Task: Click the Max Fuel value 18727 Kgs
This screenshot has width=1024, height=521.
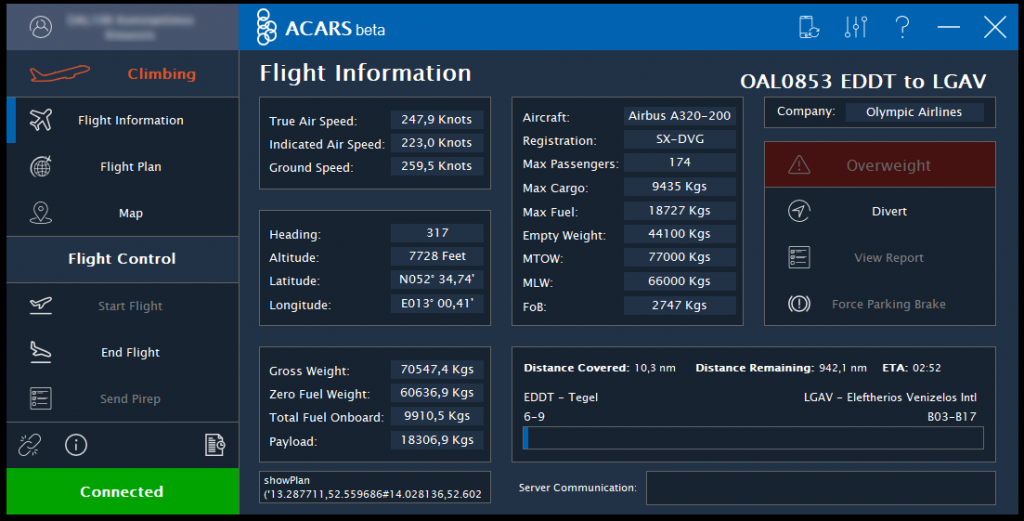Action: 679,210
